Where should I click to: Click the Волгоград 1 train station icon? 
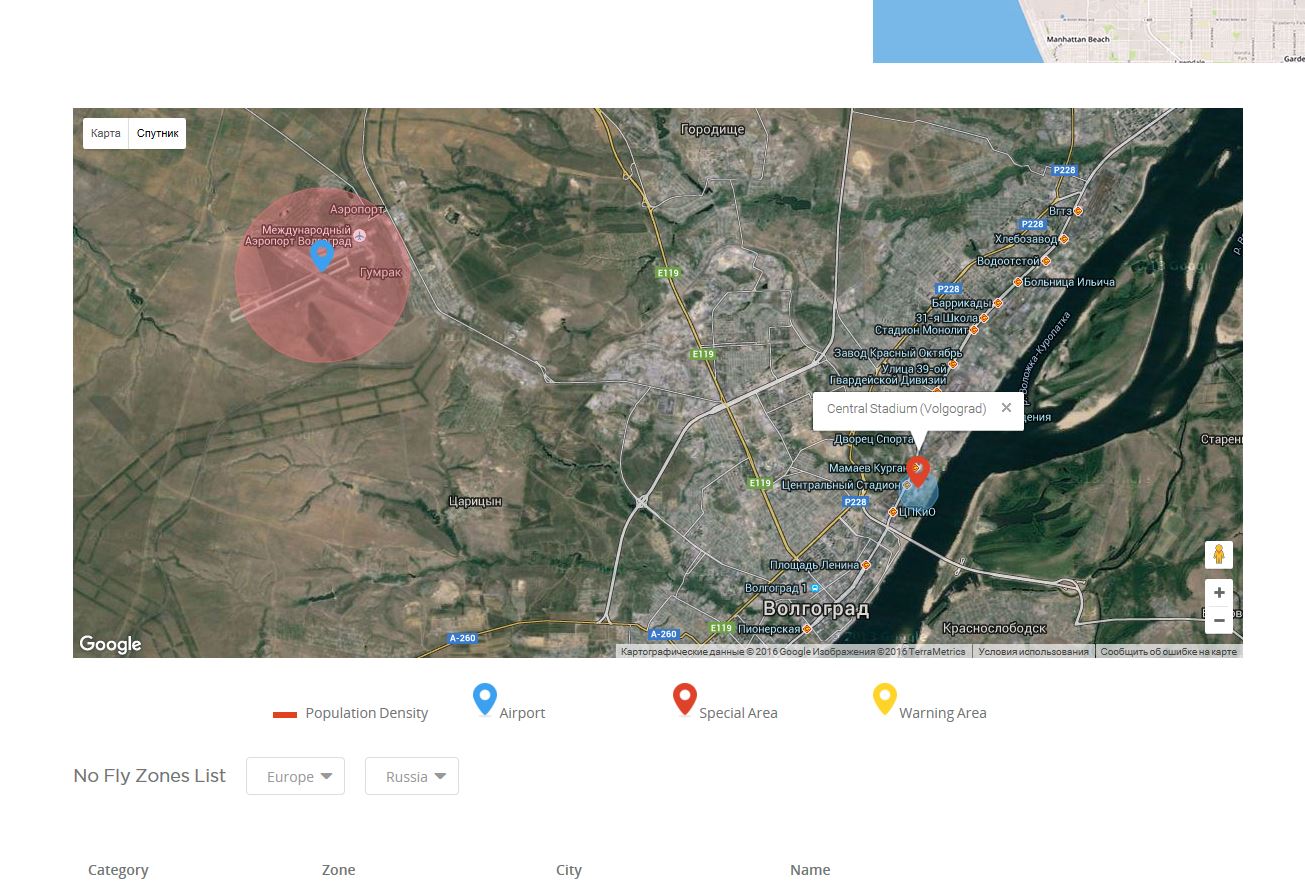816,588
